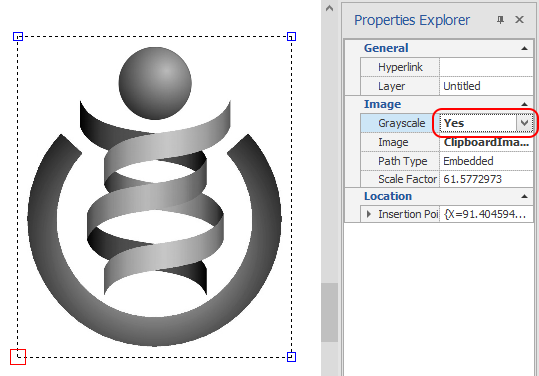Viewport: 539px width, 376px height.
Task: Click Scale Factor value 61.5772973
Action: point(472,179)
